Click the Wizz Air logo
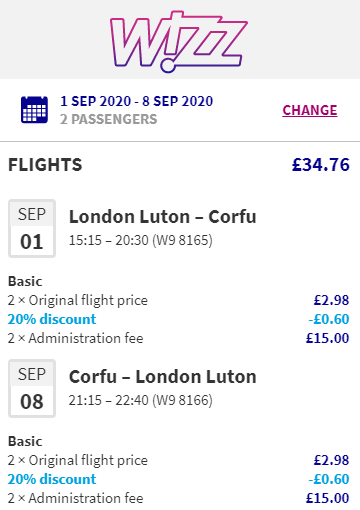The image size is (360, 510). 179,42
